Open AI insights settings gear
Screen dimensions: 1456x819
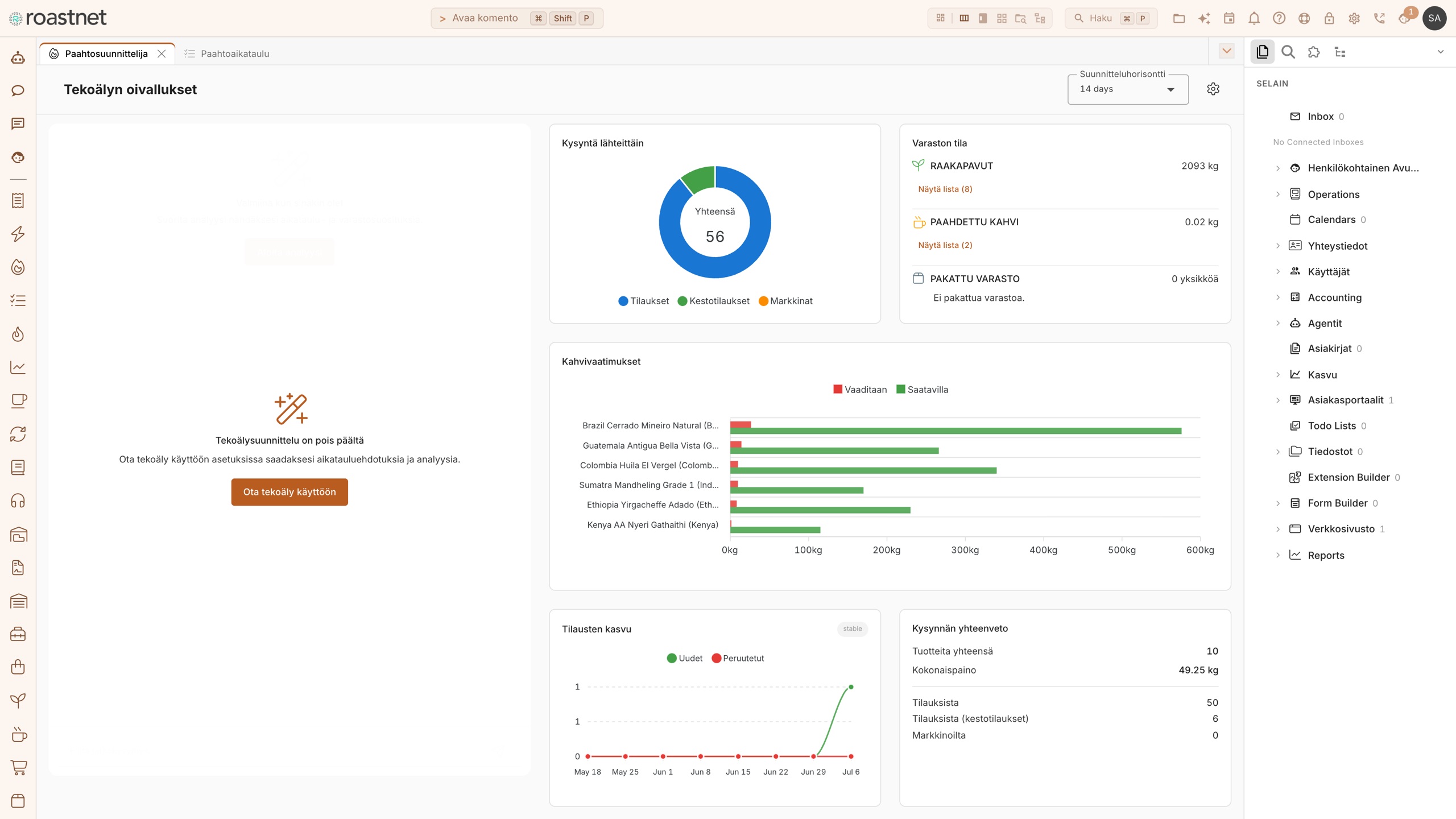pos(1213,89)
